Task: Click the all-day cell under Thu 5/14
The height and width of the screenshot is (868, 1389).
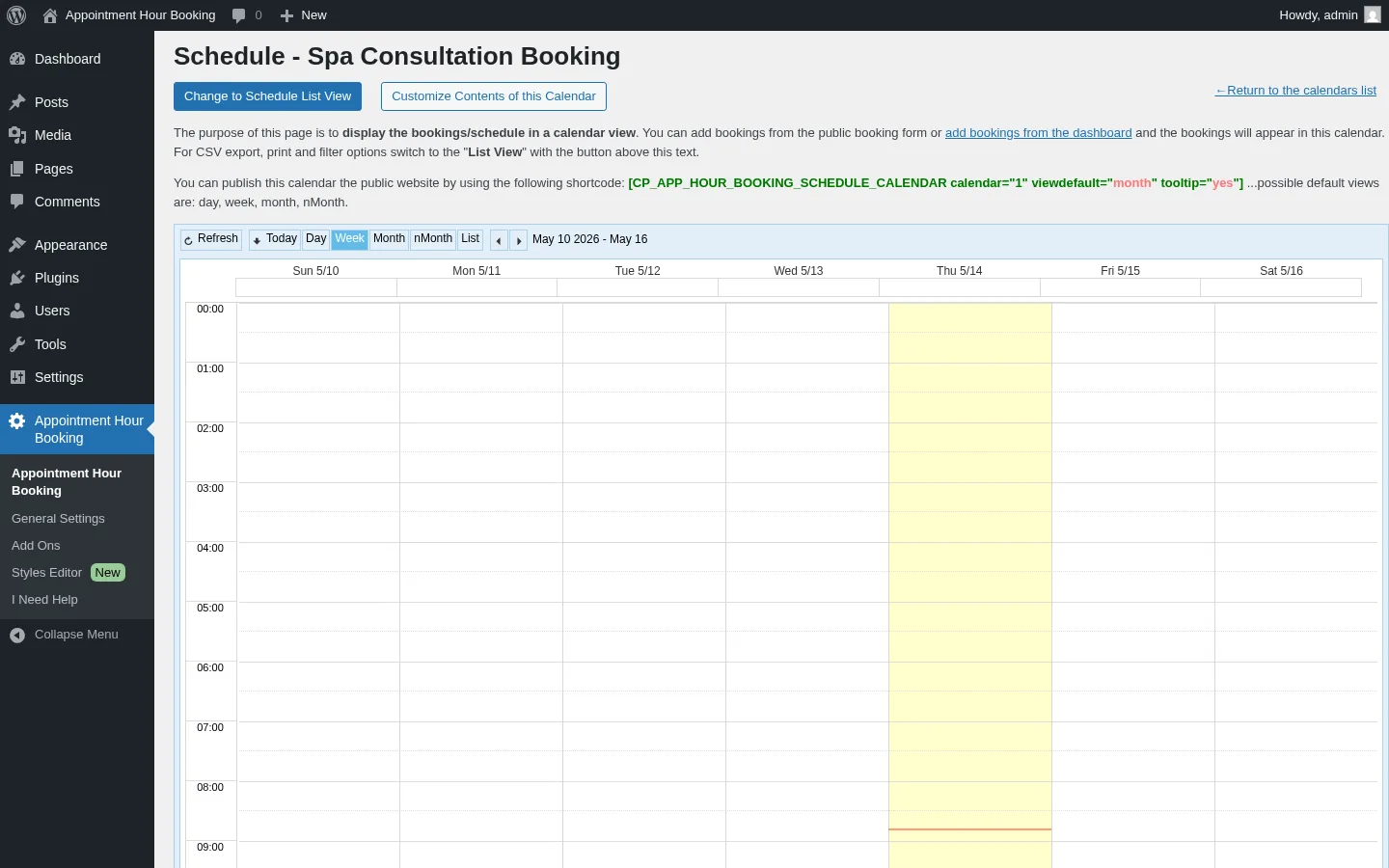Action: coord(960,287)
